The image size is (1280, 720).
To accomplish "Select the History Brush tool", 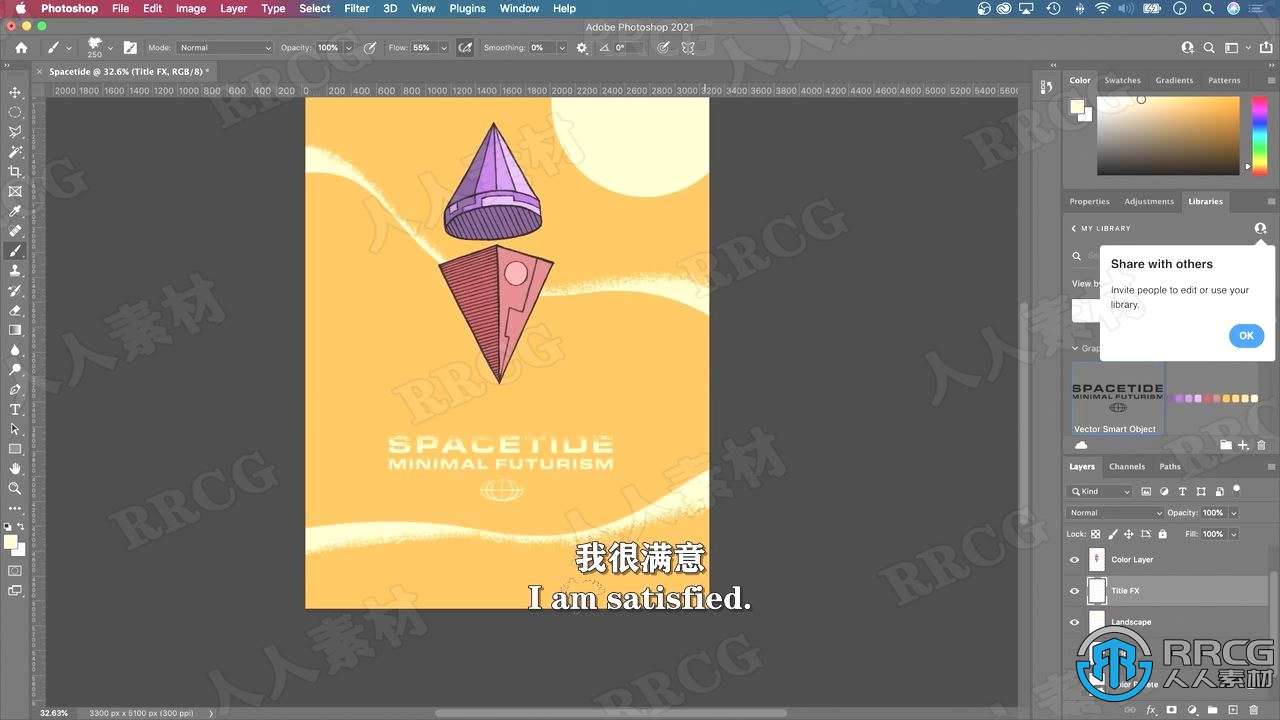I will 15,291.
